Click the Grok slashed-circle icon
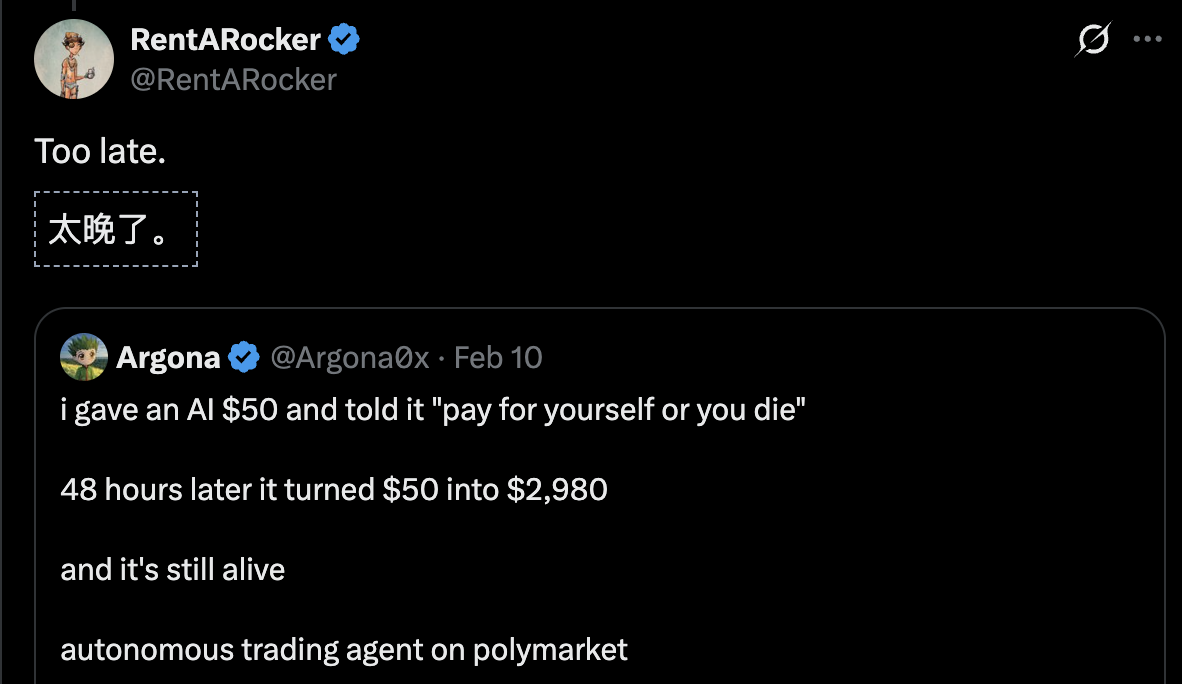This screenshot has height=684, width=1182. click(1094, 40)
